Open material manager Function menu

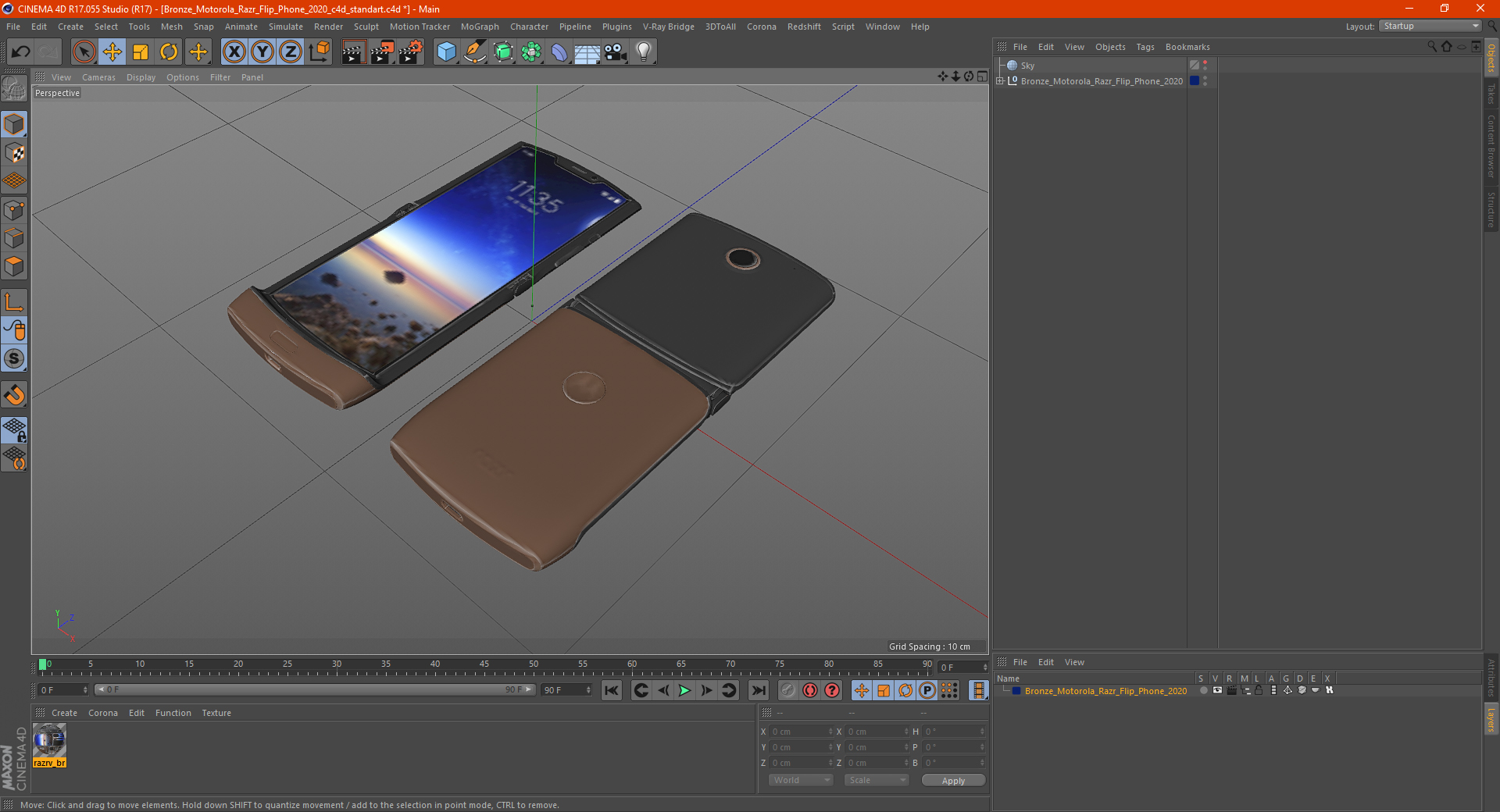[173, 713]
